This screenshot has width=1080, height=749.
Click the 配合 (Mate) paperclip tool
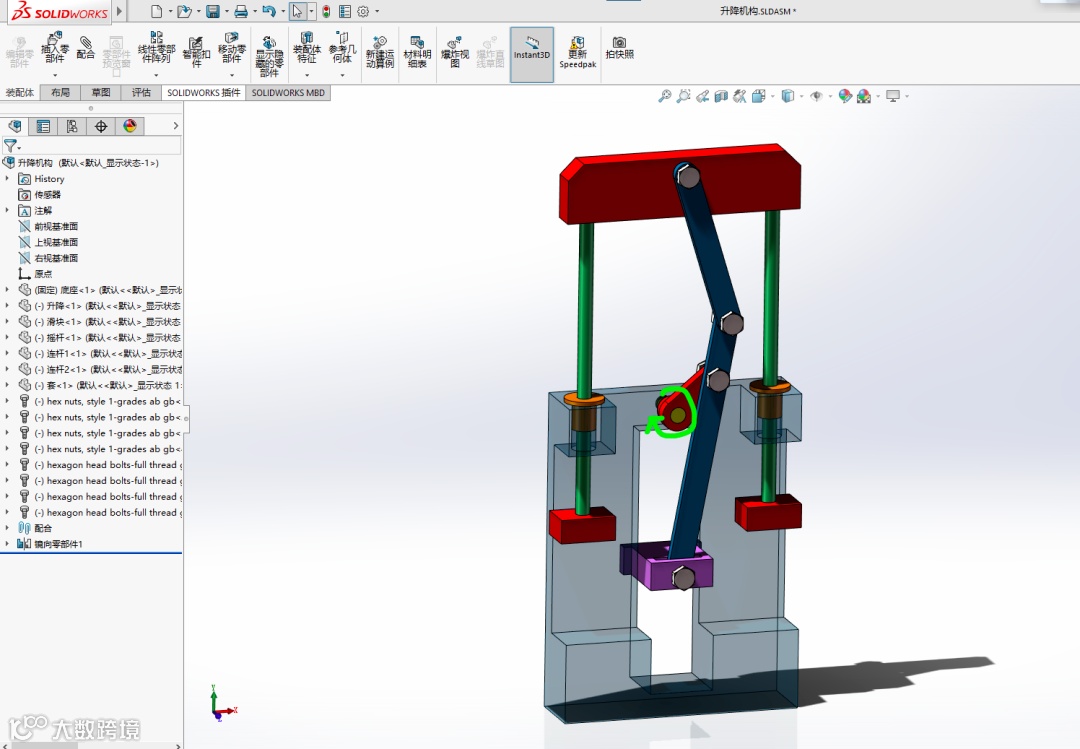(x=85, y=48)
